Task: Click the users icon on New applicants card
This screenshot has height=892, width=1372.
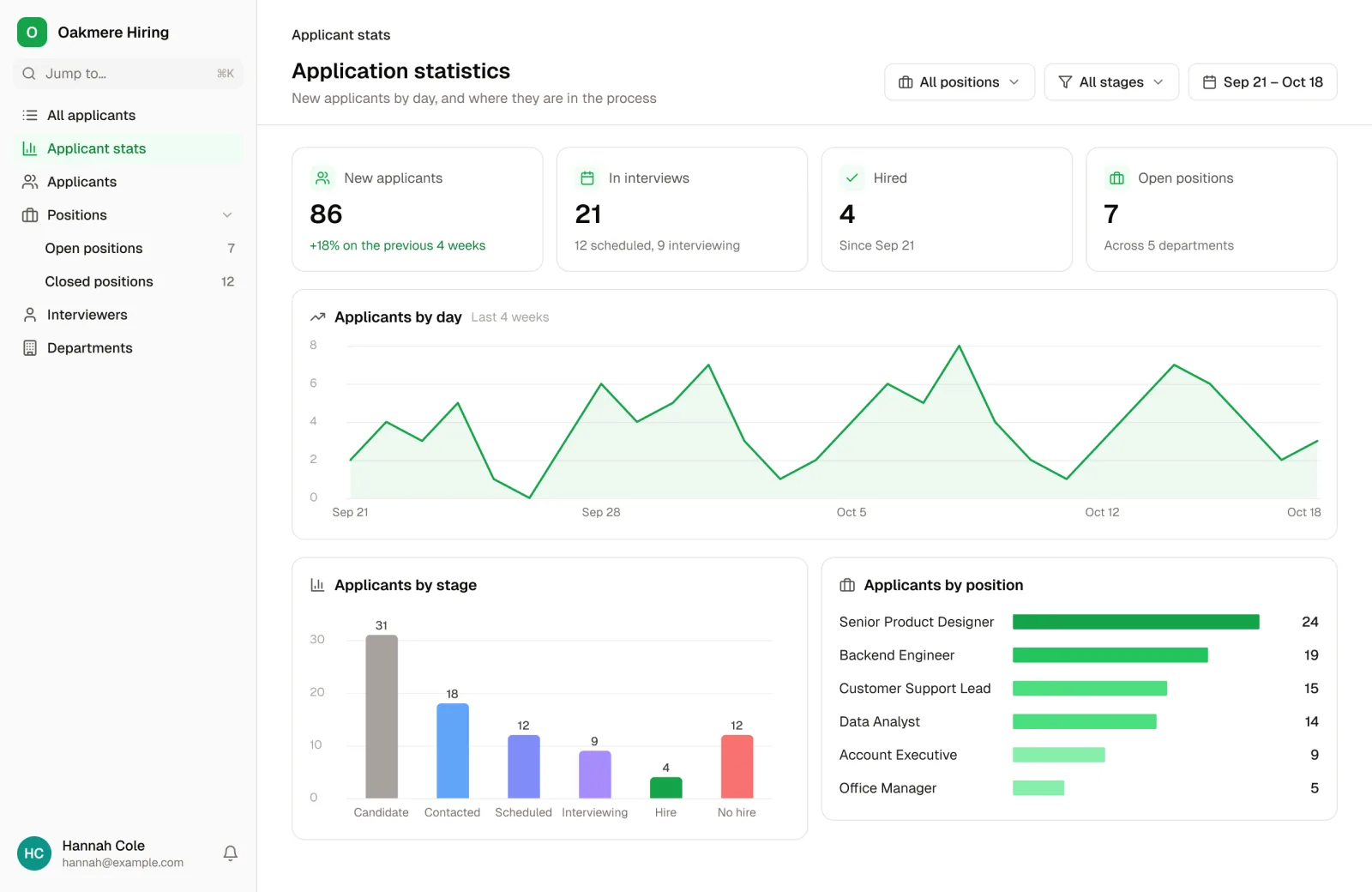Action: pyautogui.click(x=322, y=178)
